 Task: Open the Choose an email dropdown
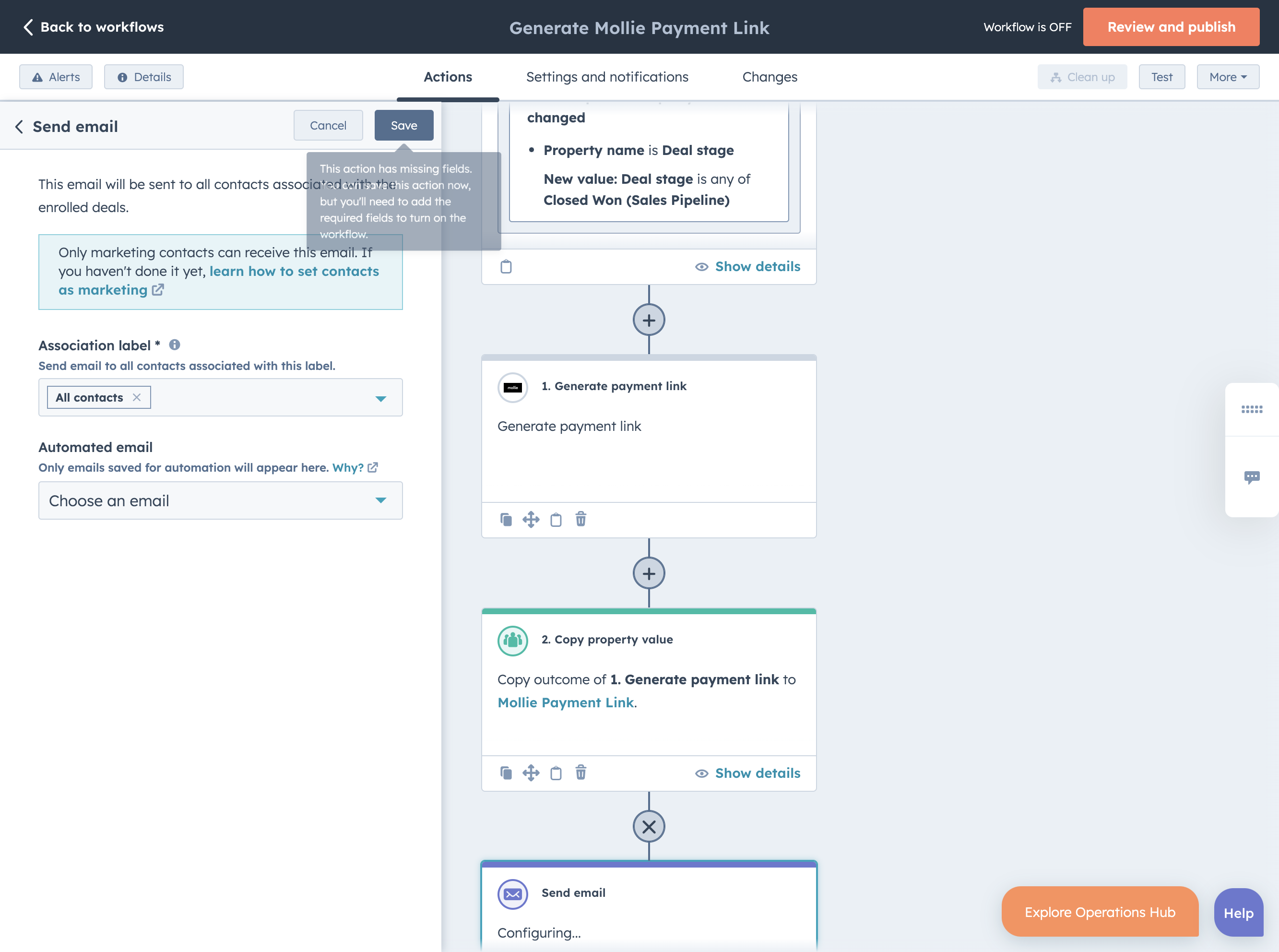221,500
